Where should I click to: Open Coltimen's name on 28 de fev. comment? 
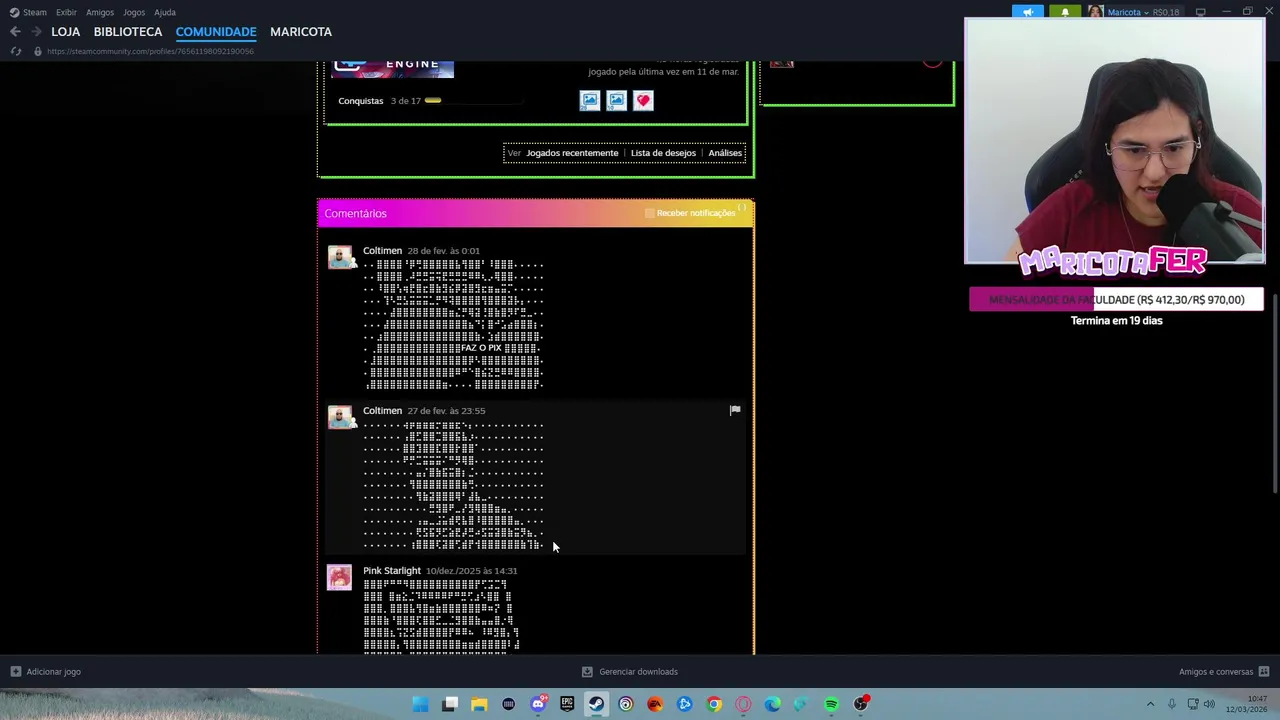[382, 251]
